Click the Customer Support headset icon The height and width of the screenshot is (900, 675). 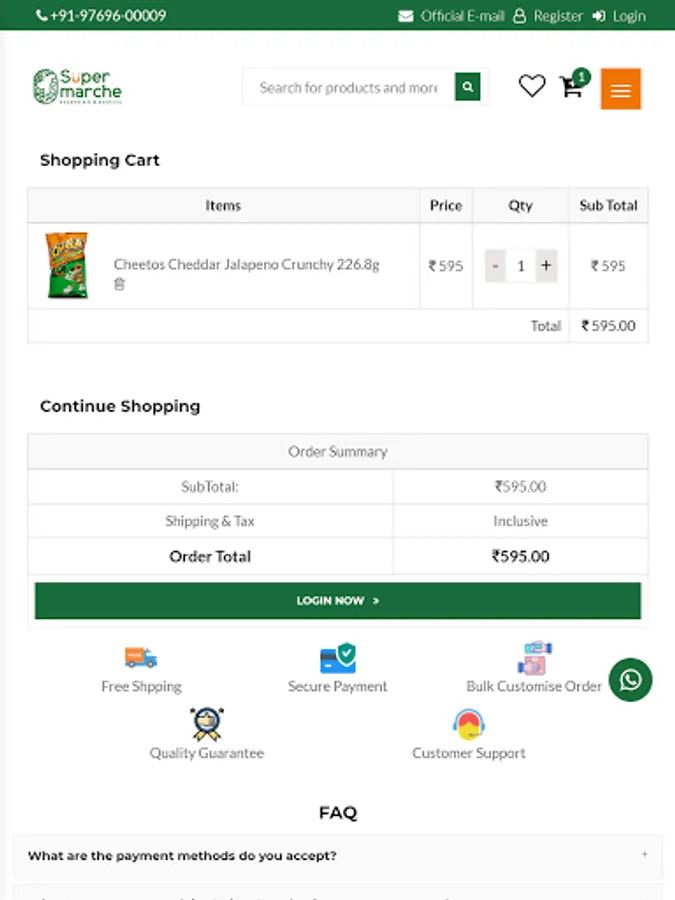point(468,724)
